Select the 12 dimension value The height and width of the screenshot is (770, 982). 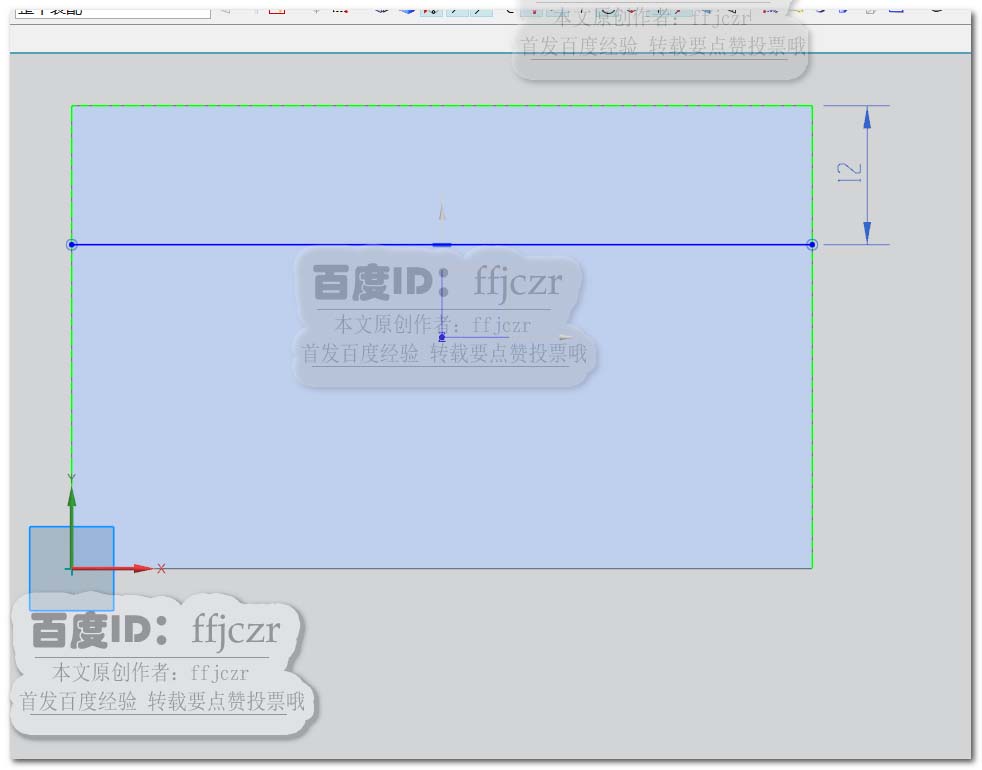pos(849,172)
